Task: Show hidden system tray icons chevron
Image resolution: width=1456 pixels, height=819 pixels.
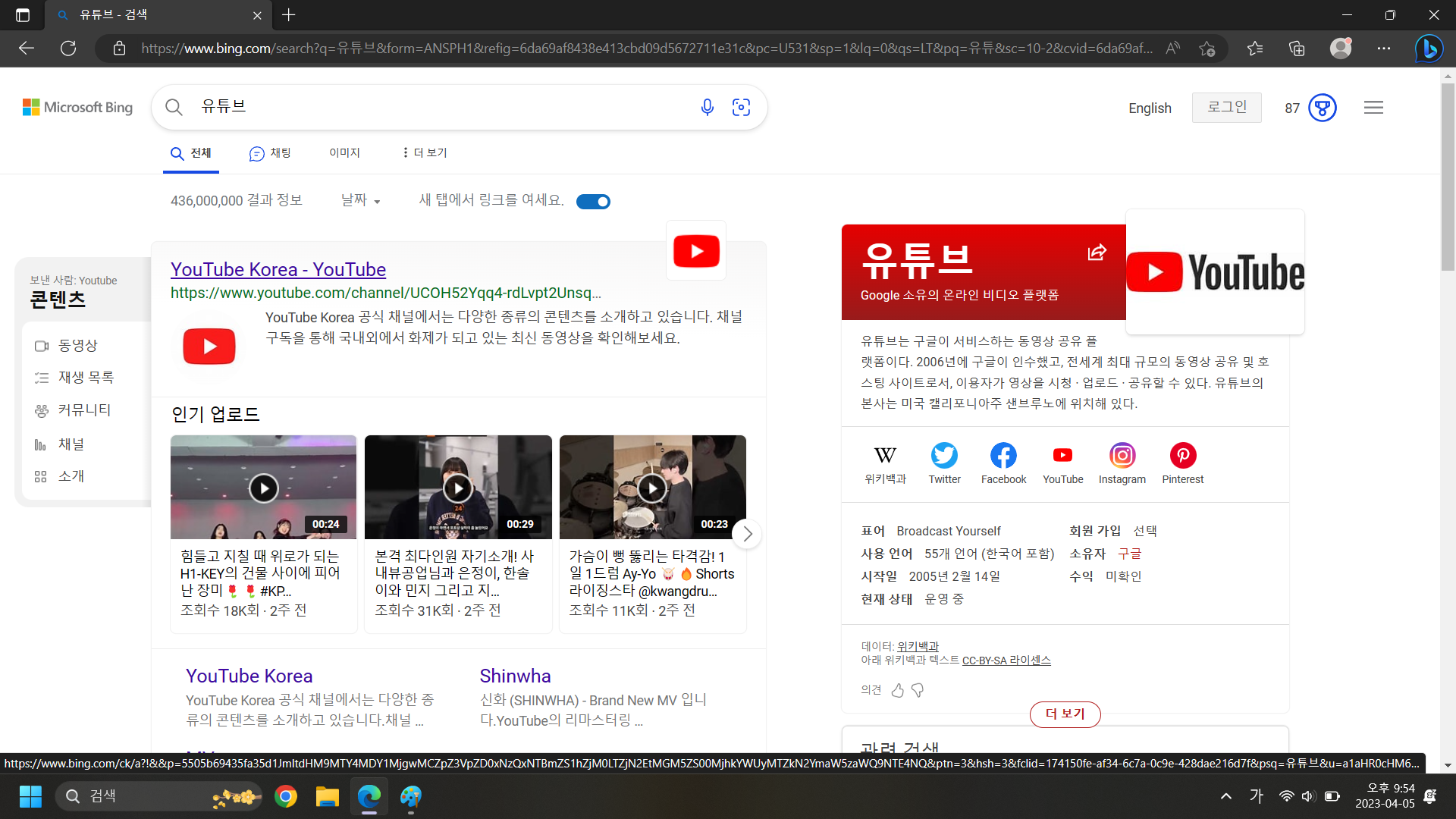Action: pyautogui.click(x=1225, y=796)
